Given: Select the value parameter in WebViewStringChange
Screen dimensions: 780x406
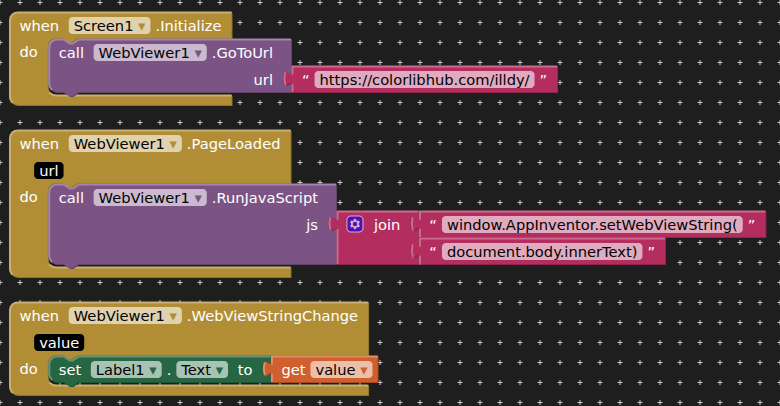Looking at the screenshot, I should click(x=58, y=343).
